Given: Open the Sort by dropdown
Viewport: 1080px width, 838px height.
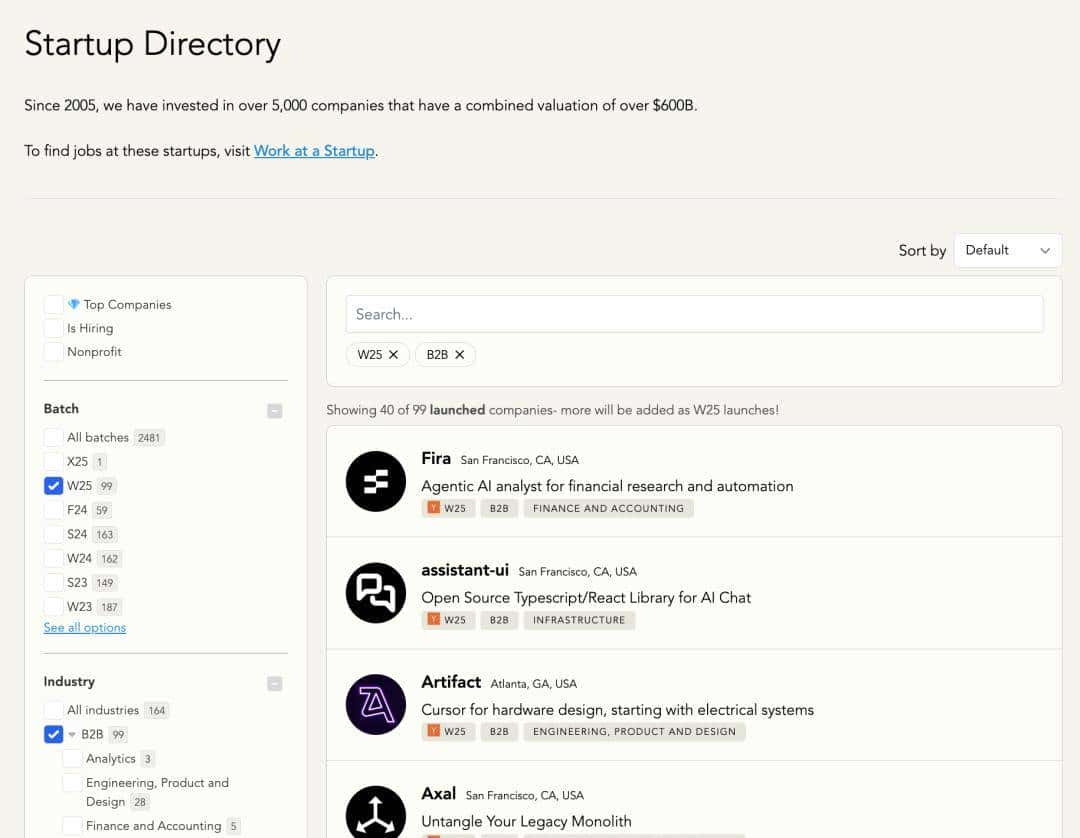Looking at the screenshot, I should coord(1007,250).
